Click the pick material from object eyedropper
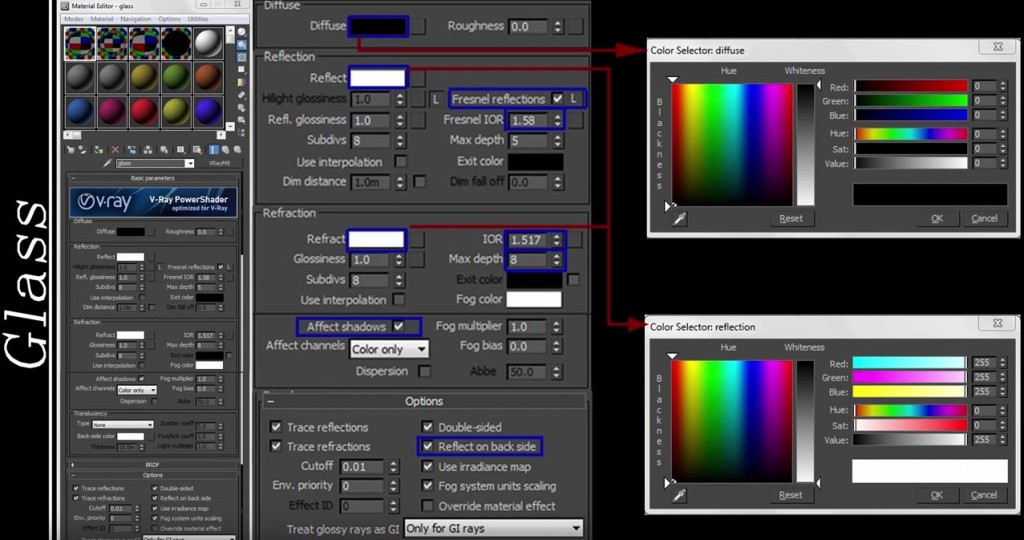 coord(108,163)
